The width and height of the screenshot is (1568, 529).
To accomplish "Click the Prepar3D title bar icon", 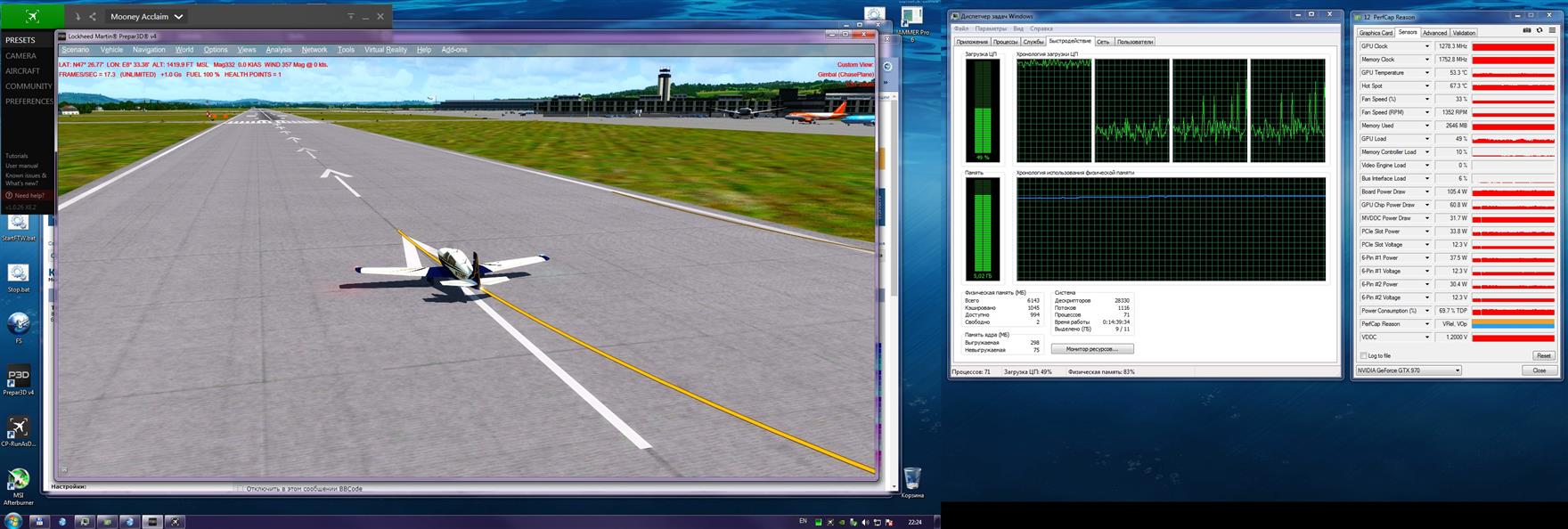I will pos(62,37).
